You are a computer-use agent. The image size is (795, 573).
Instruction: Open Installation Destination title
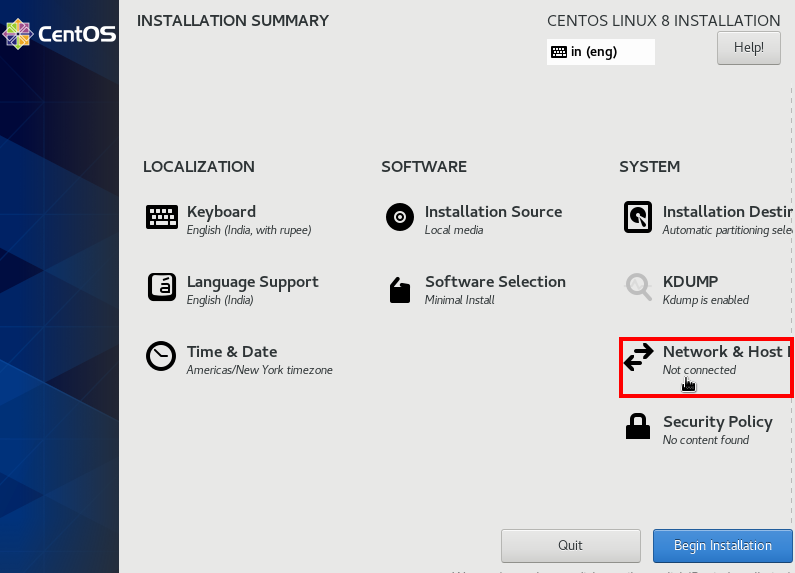tap(728, 211)
